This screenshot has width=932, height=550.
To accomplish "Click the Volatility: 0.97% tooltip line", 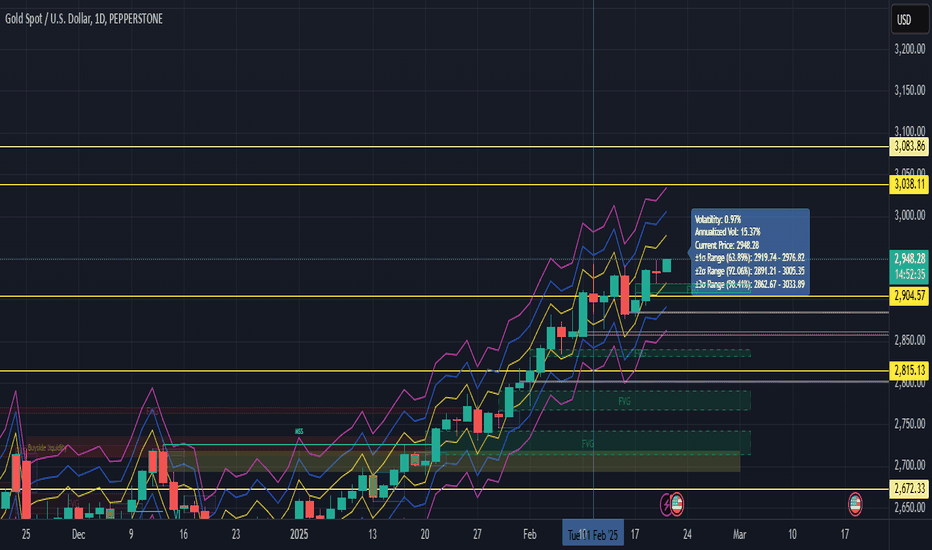I will [718, 219].
